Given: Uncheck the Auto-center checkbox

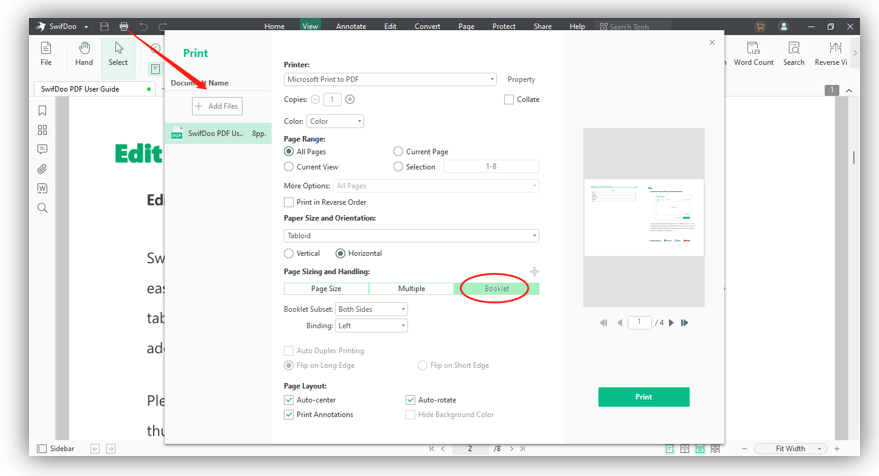Looking at the screenshot, I should coord(289,400).
